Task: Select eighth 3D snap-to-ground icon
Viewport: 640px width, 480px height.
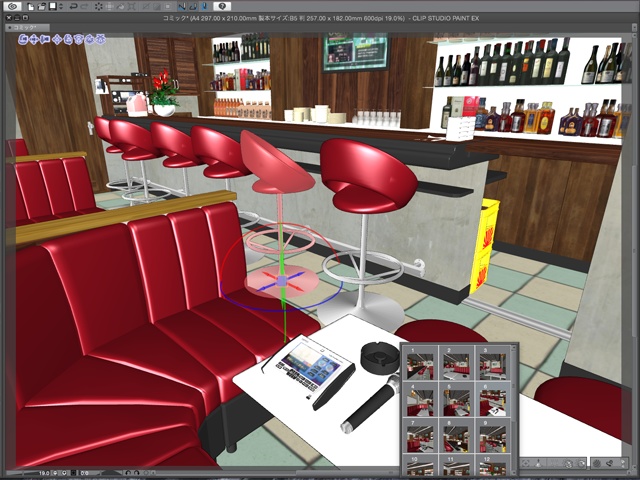Action: tap(101, 39)
